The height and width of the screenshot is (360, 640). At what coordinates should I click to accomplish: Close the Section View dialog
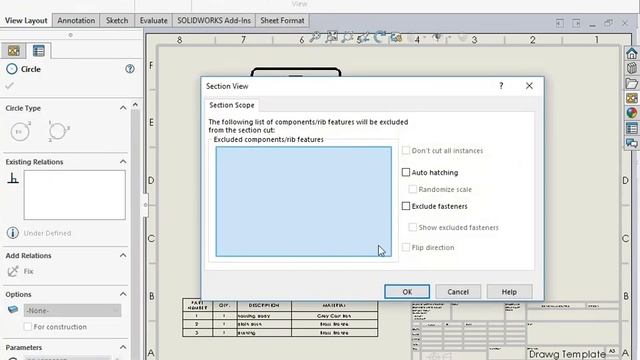point(529,86)
